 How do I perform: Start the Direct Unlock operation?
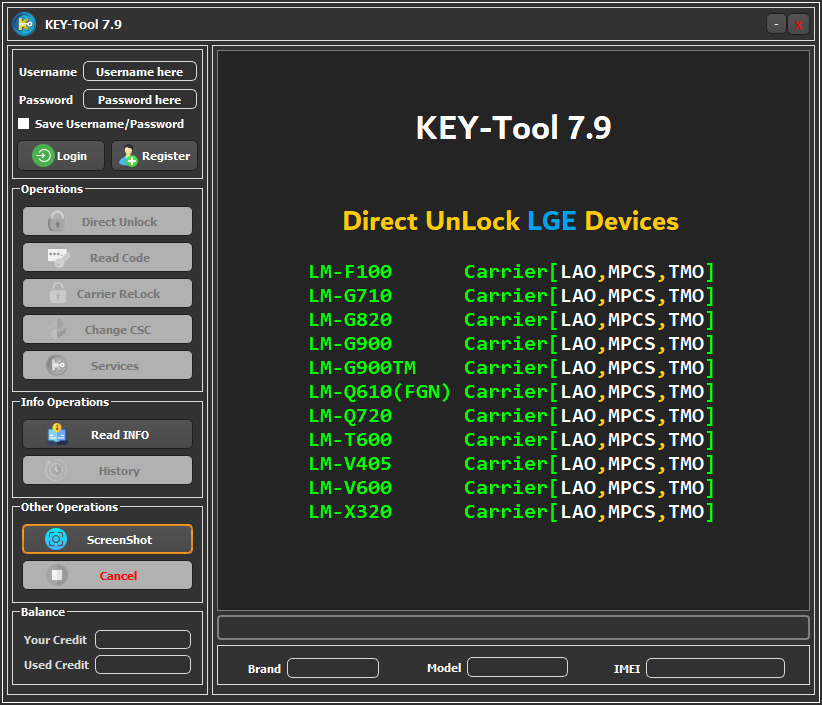[x=107, y=221]
